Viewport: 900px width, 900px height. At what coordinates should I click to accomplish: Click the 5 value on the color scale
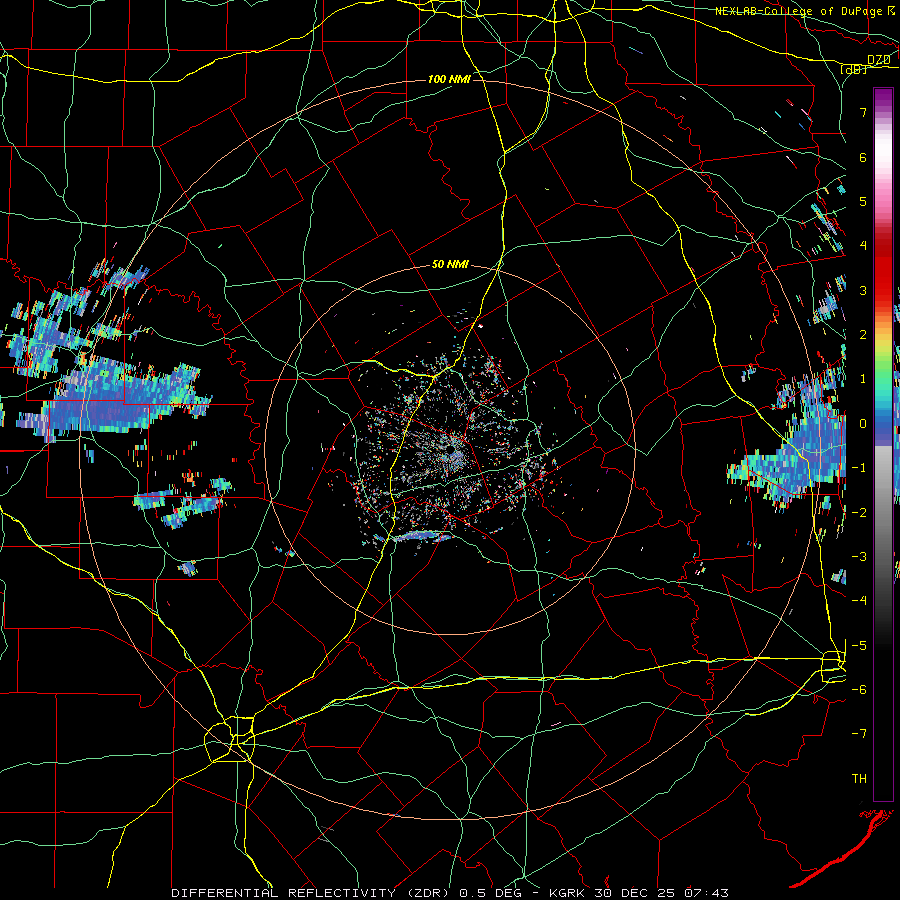tap(863, 201)
